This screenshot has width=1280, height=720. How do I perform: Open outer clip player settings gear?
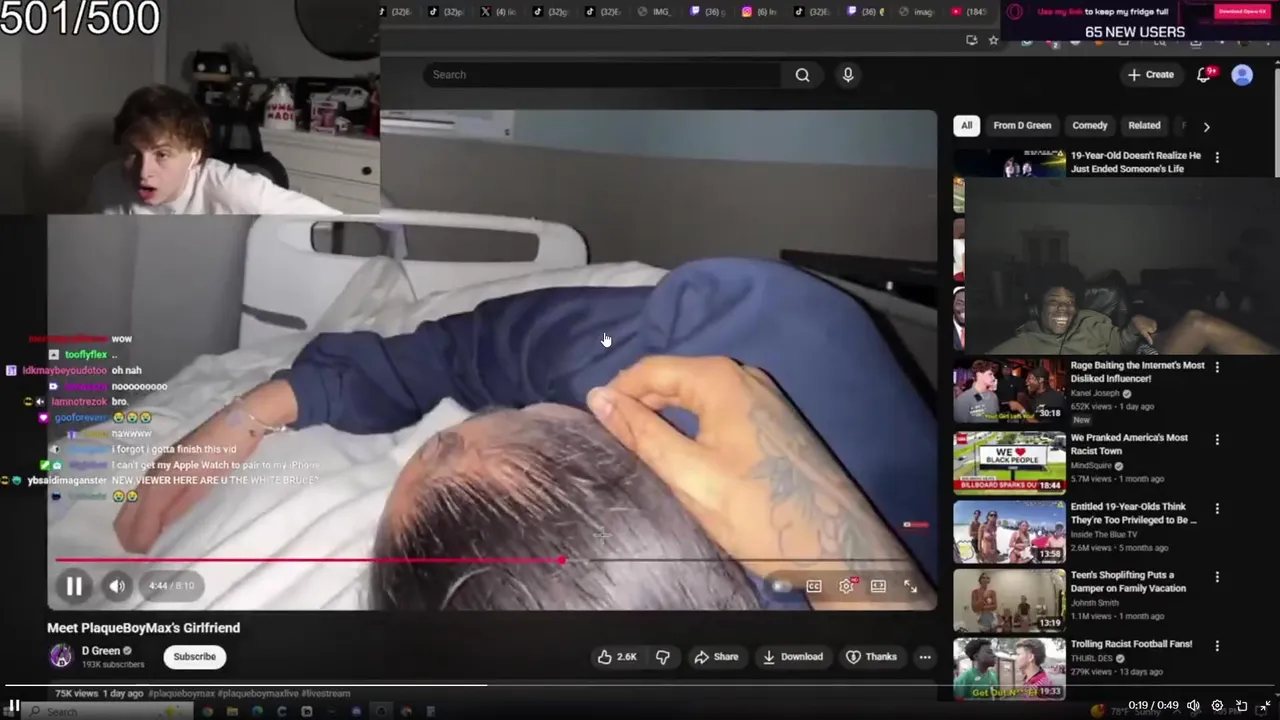(1217, 705)
